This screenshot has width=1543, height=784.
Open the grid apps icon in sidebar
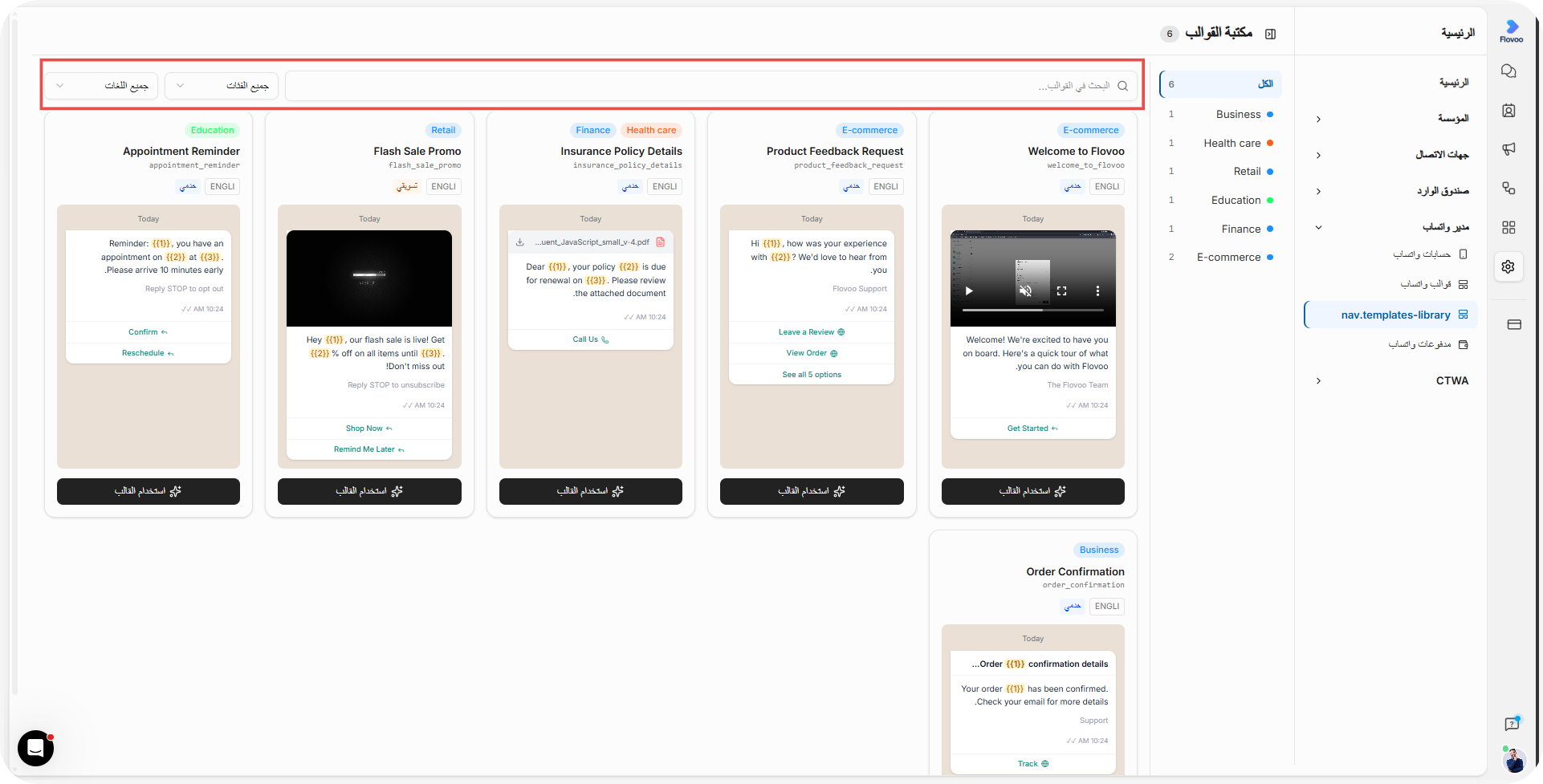(1508, 228)
